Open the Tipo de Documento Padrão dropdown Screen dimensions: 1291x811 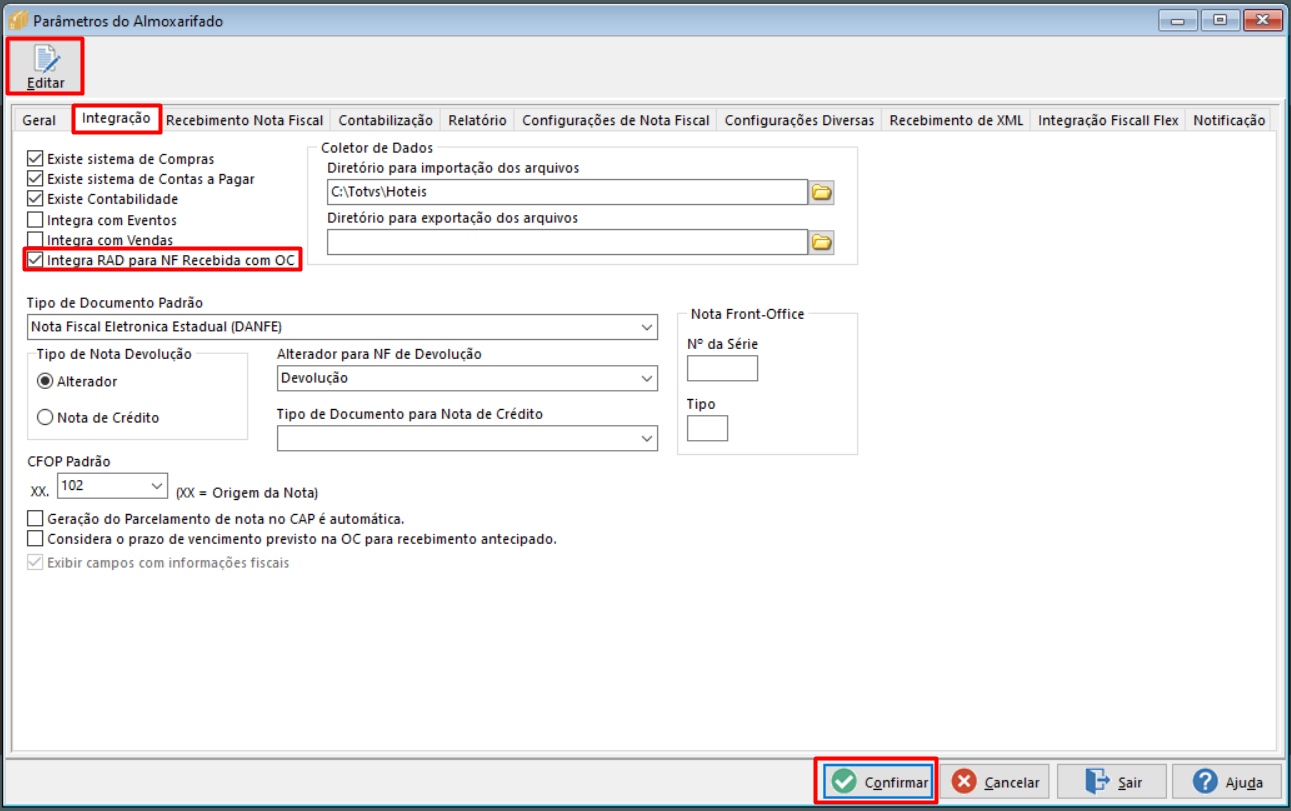(x=646, y=327)
